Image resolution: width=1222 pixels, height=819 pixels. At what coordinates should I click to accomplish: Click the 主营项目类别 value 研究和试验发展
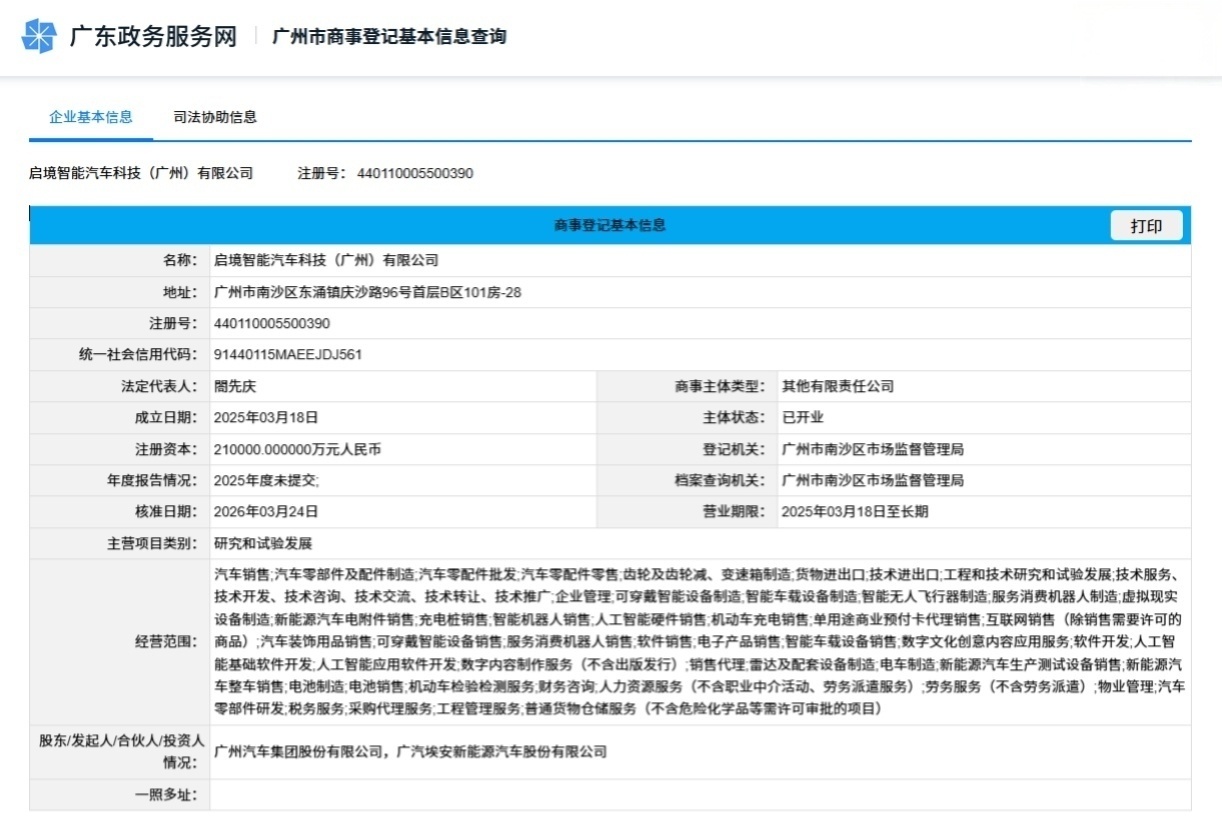point(263,543)
